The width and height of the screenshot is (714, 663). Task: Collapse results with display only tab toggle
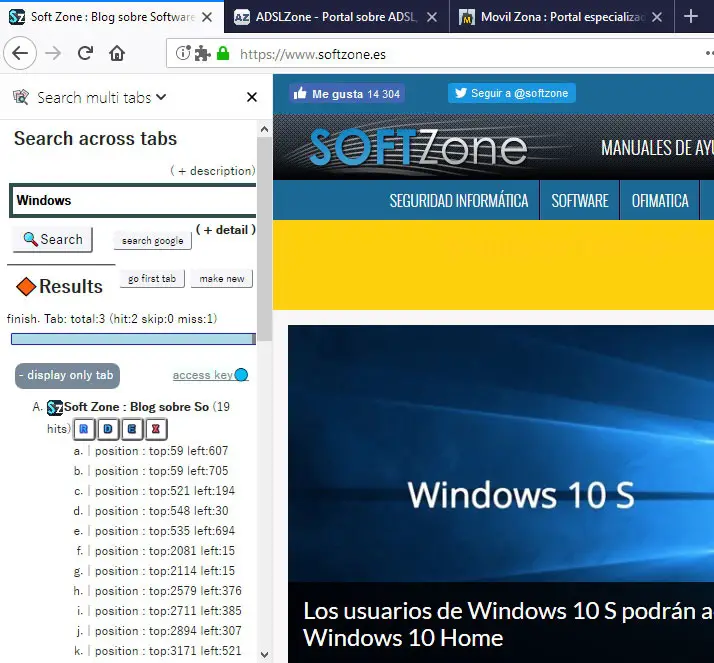(x=67, y=376)
